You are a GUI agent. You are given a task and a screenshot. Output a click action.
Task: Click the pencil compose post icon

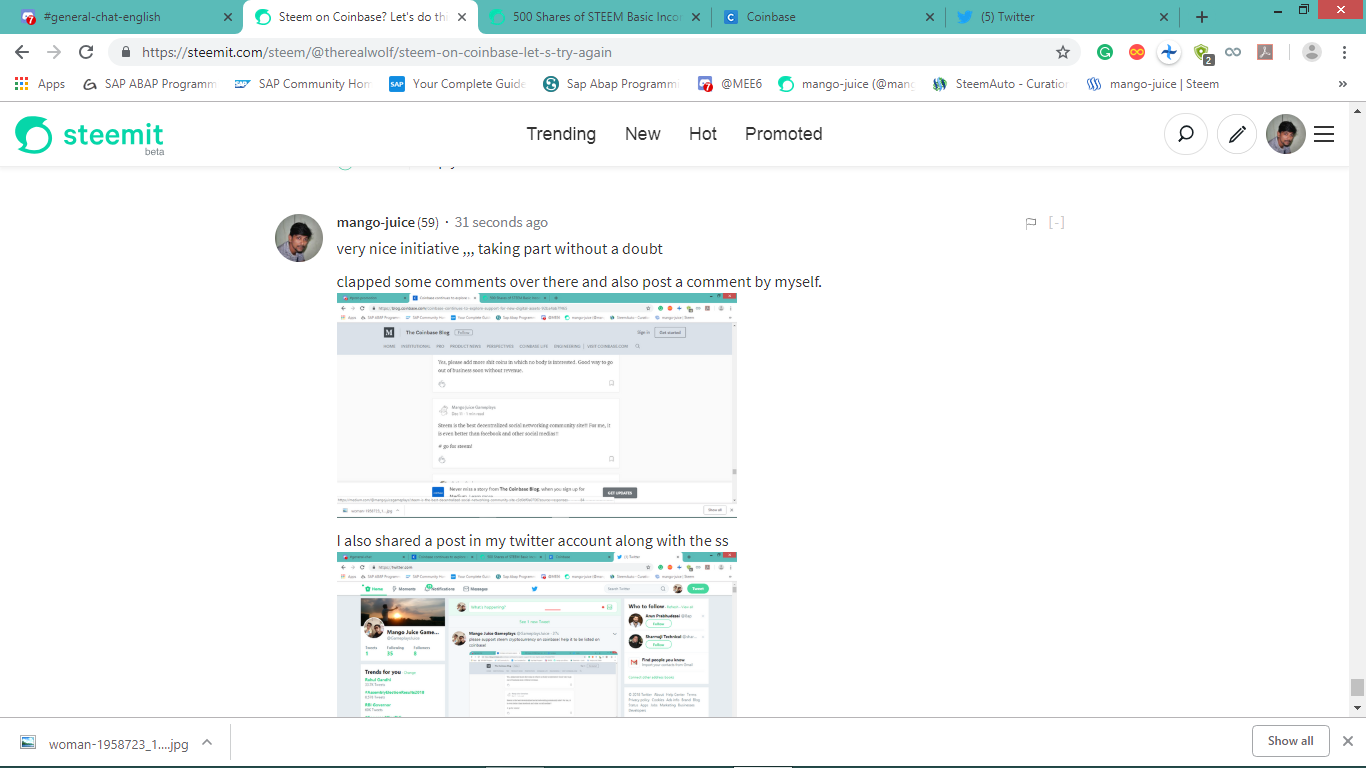point(1237,134)
